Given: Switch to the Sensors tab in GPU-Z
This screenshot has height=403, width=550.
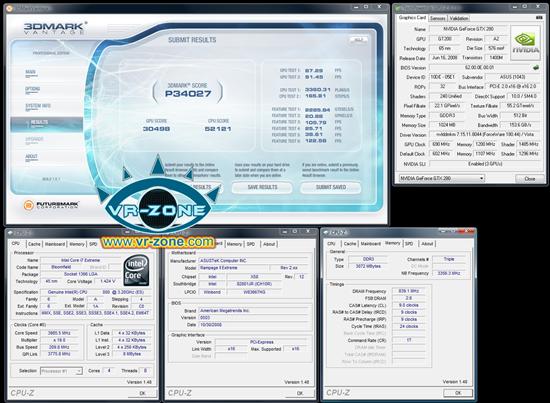Looking at the screenshot, I should (437, 18).
